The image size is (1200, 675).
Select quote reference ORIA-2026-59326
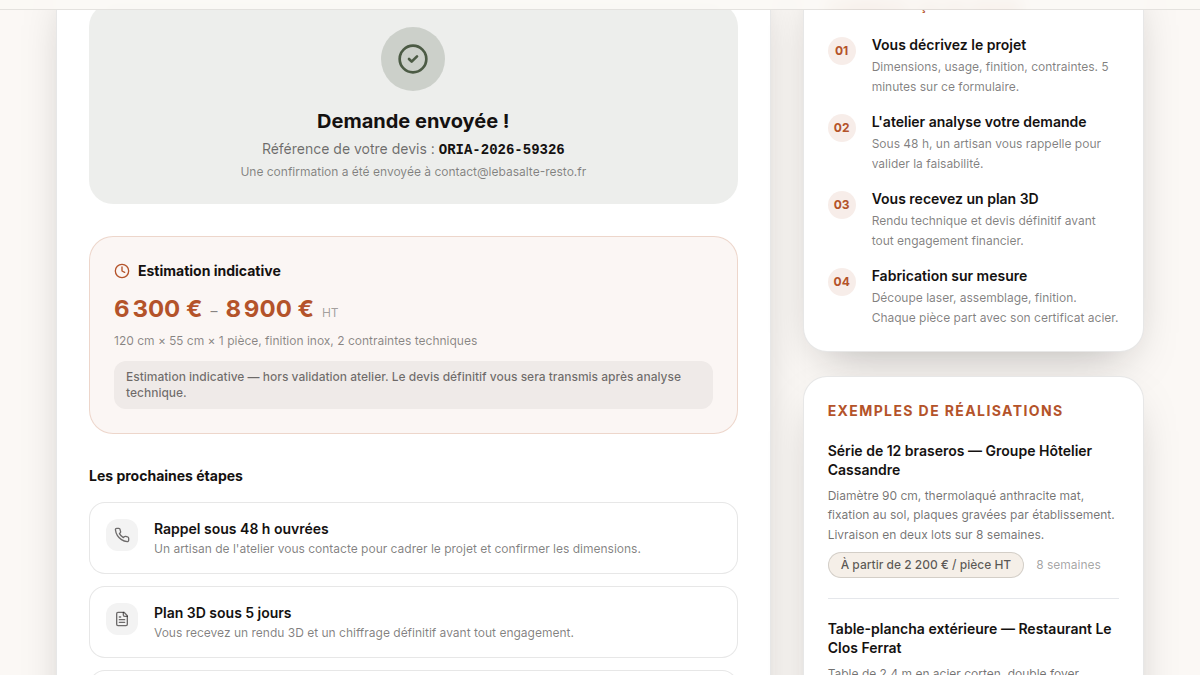[x=501, y=149]
